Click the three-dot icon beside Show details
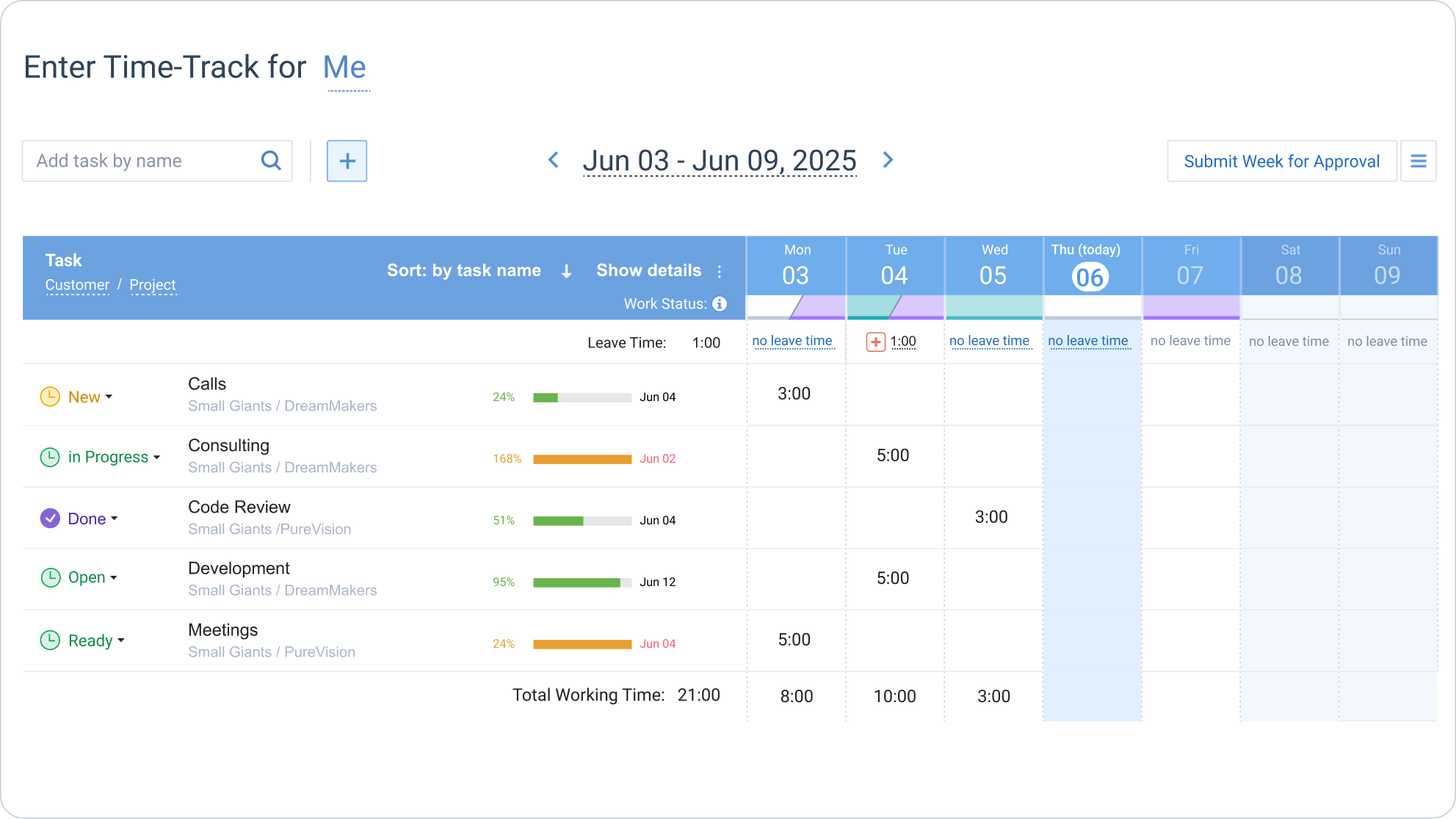Viewport: 1456px width, 819px height. click(718, 270)
